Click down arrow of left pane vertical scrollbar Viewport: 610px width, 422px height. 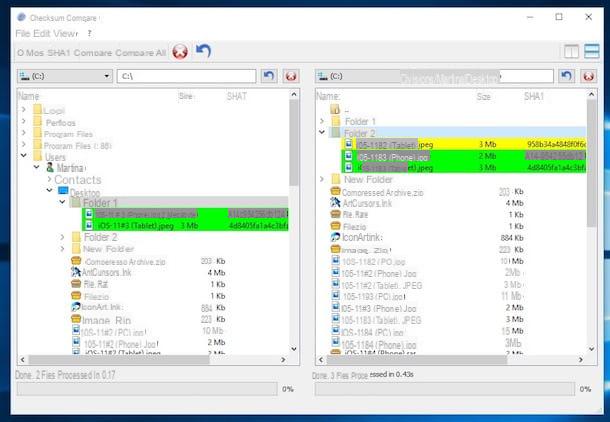point(294,349)
